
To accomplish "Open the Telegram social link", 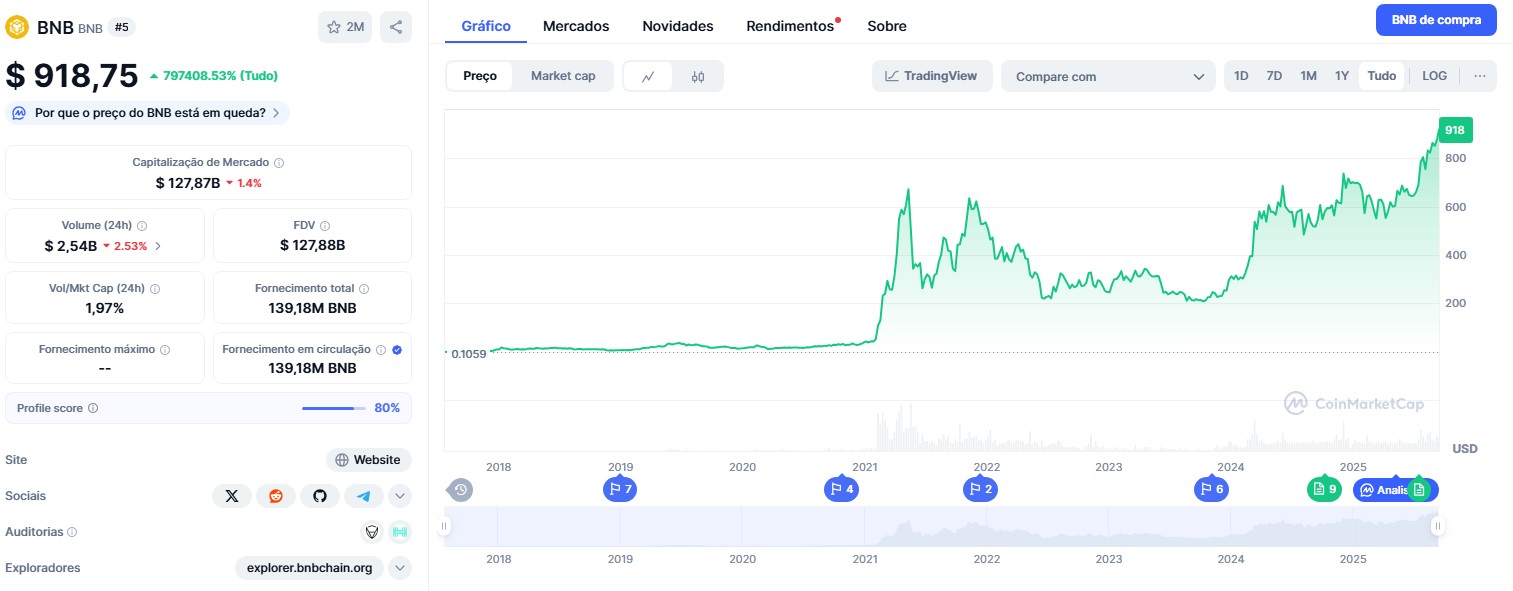I will click(x=364, y=496).
